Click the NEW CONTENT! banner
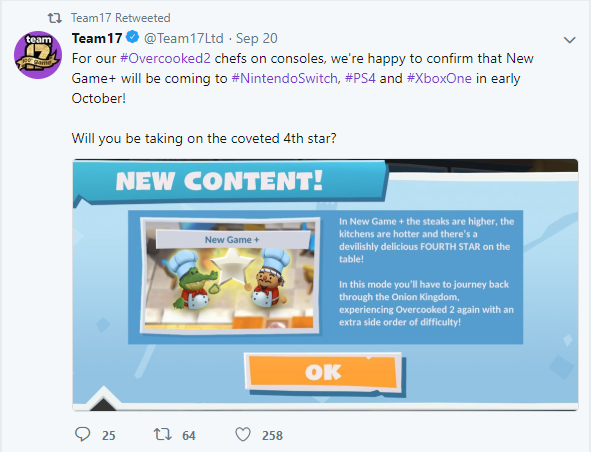Screen dimensions: 591x453 pyautogui.click(x=230, y=182)
